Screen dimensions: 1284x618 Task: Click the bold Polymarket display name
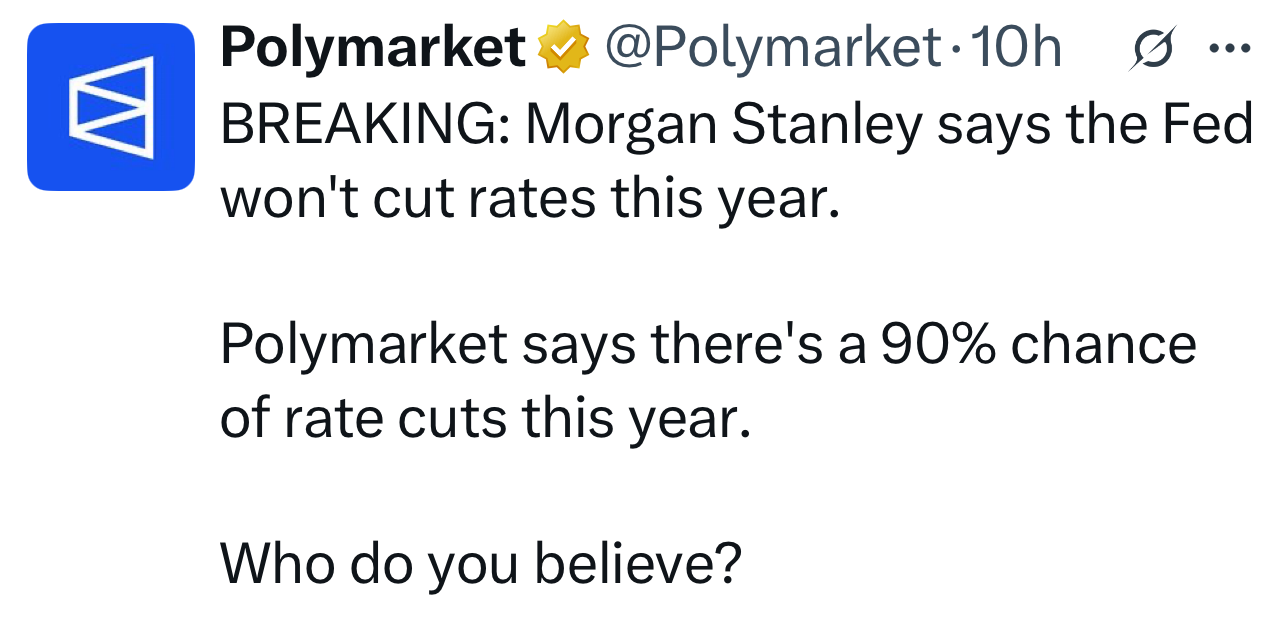(372, 48)
